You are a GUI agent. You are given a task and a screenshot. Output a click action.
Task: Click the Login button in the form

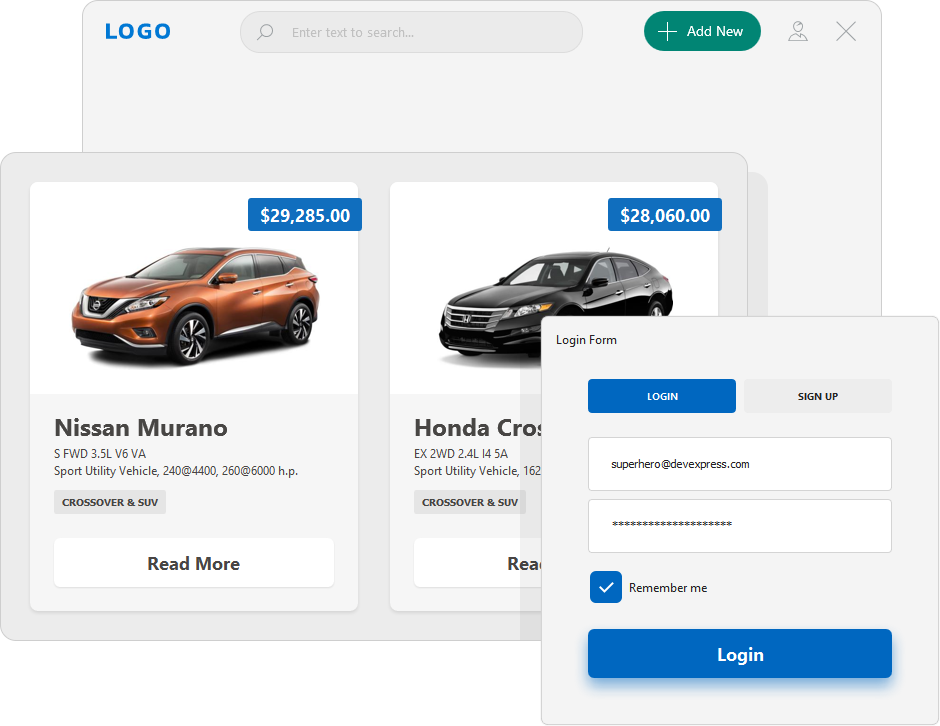tap(739, 653)
